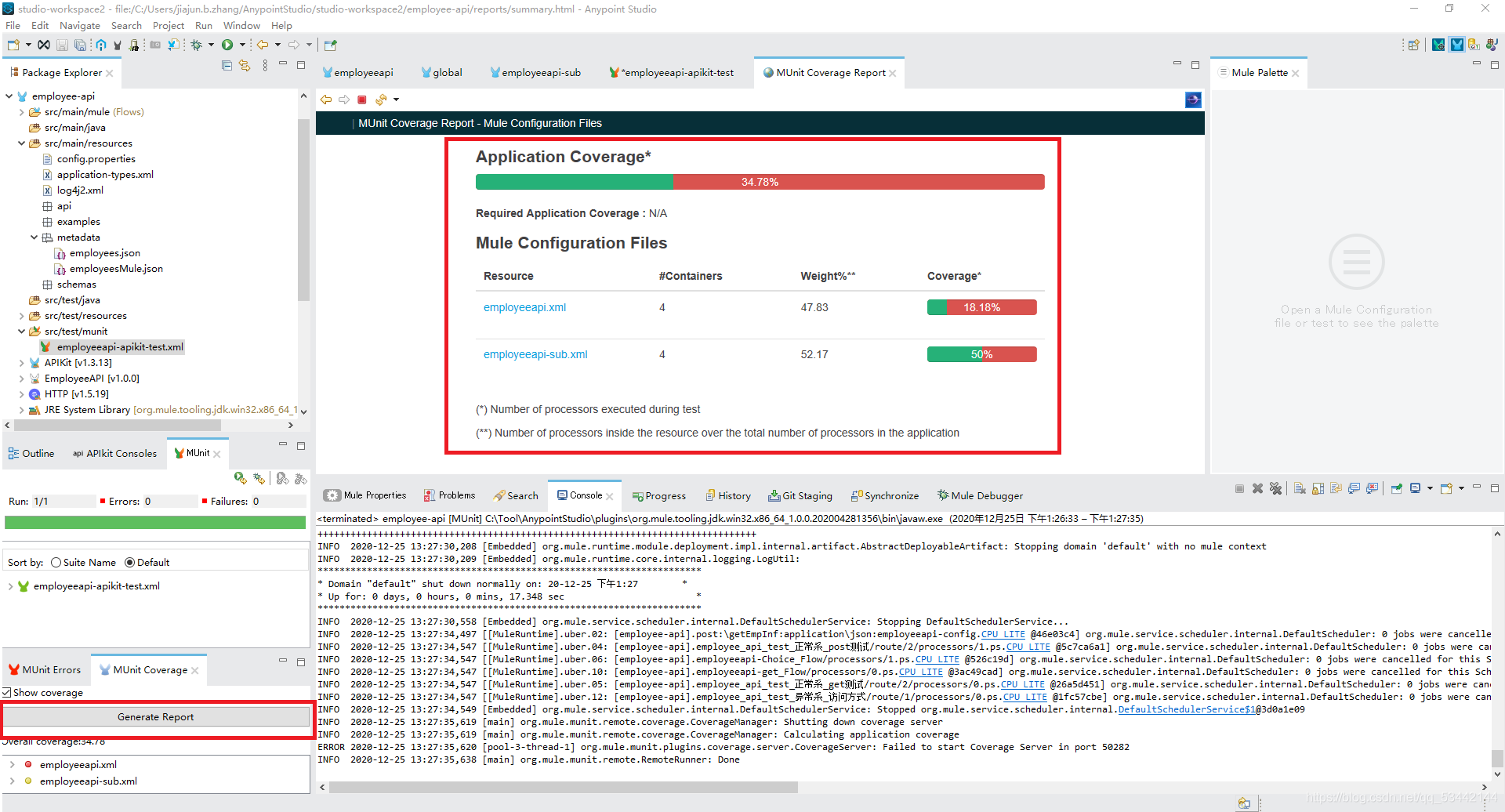Click the red Stop icon in report browser
This screenshot has width=1505, height=812.
tap(362, 100)
